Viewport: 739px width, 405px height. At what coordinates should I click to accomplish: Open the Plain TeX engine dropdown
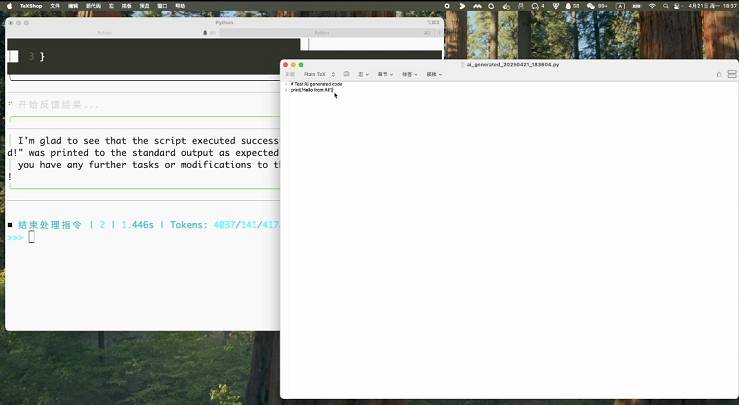click(x=319, y=74)
